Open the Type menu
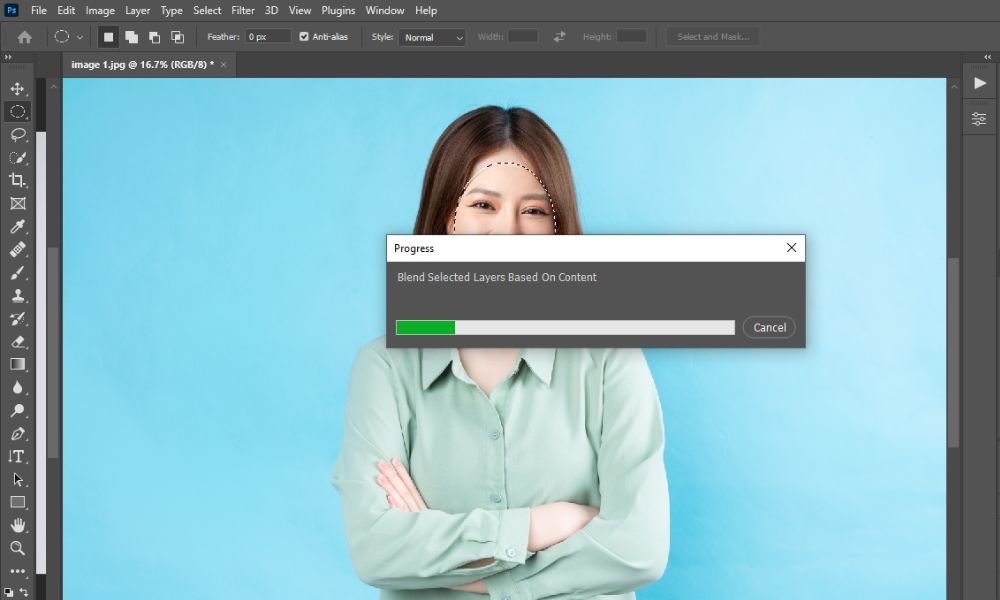1000x600 pixels. (x=172, y=10)
